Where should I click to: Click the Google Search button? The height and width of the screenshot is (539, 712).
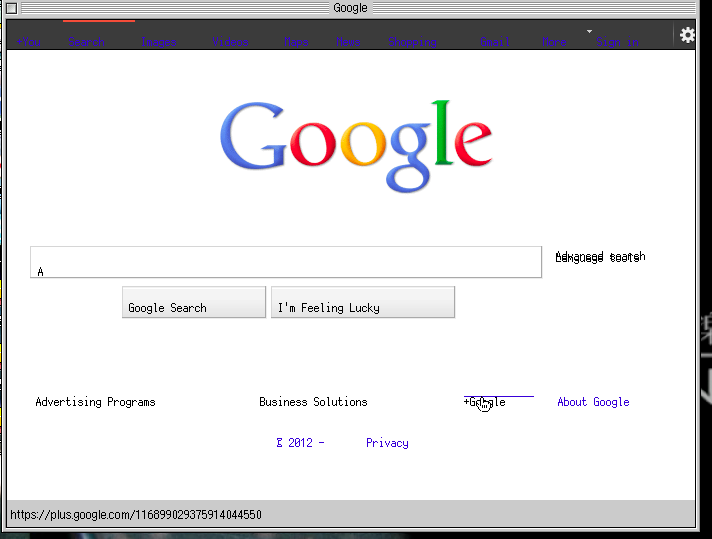click(x=194, y=302)
